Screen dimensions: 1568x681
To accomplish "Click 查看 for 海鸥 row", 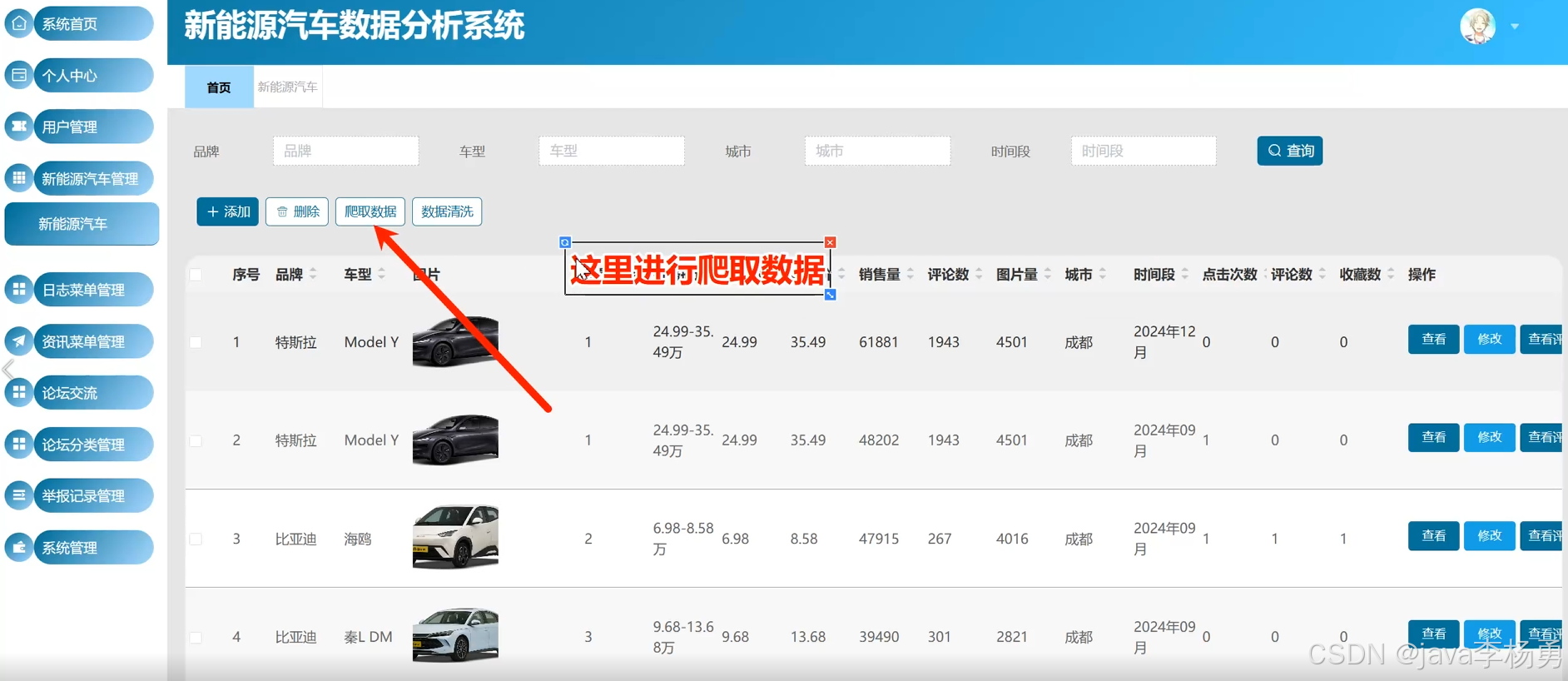I will click(x=1433, y=535).
